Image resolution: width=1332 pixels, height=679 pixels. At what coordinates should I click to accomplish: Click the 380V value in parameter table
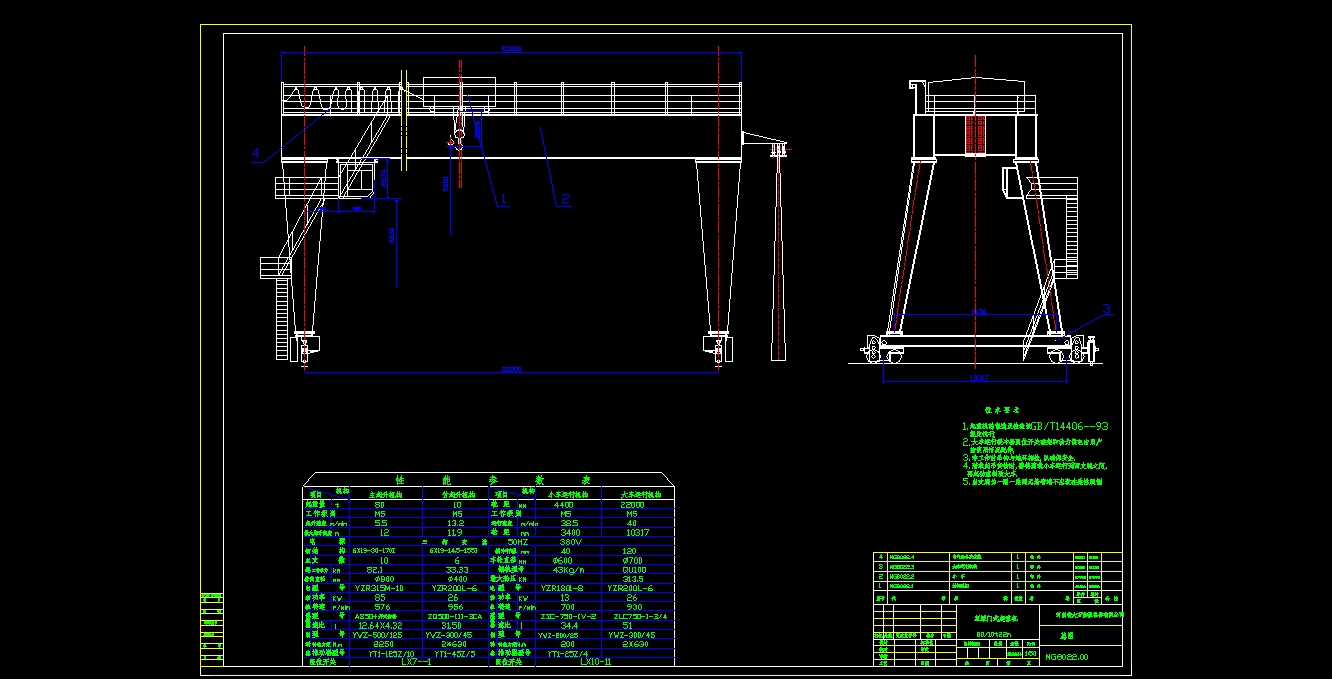point(571,542)
